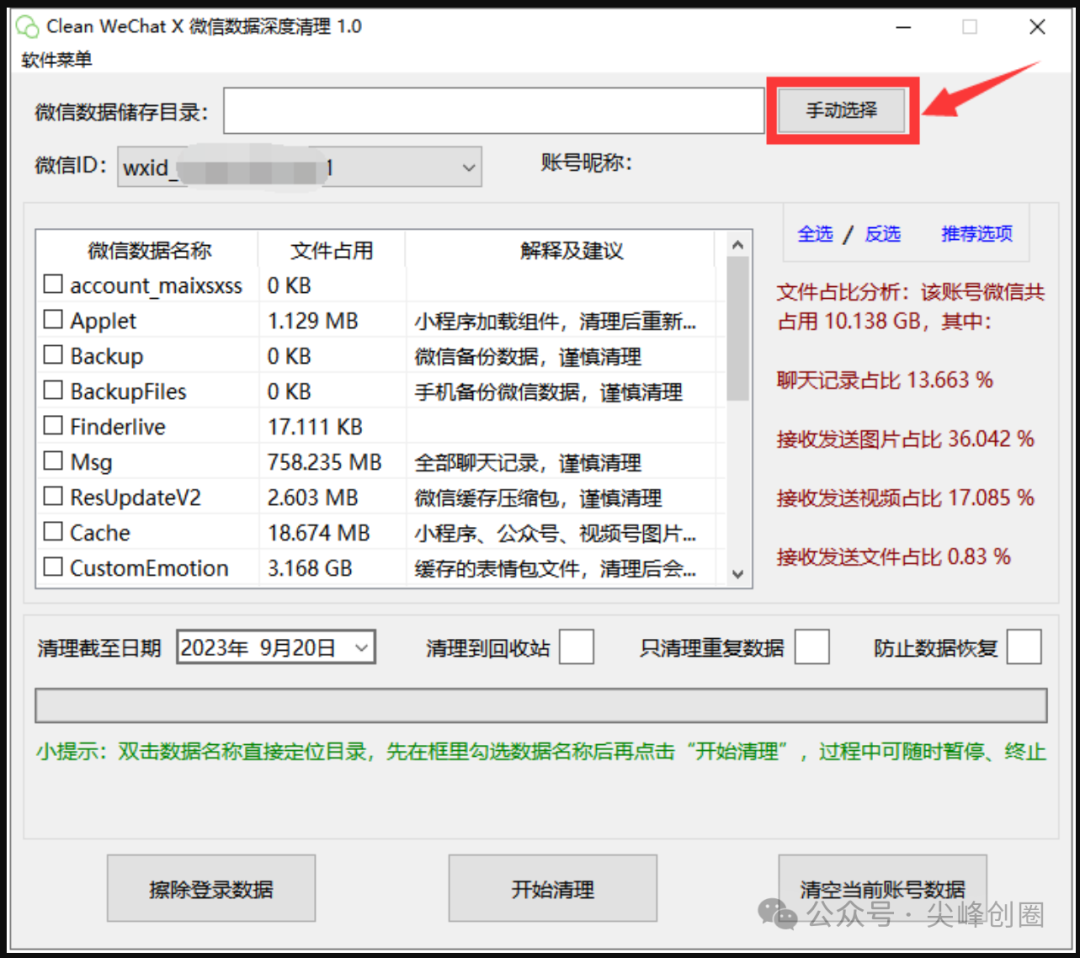The width and height of the screenshot is (1080, 958).
Task: Select the 17.111 KB size cell
Action: (x=315, y=427)
